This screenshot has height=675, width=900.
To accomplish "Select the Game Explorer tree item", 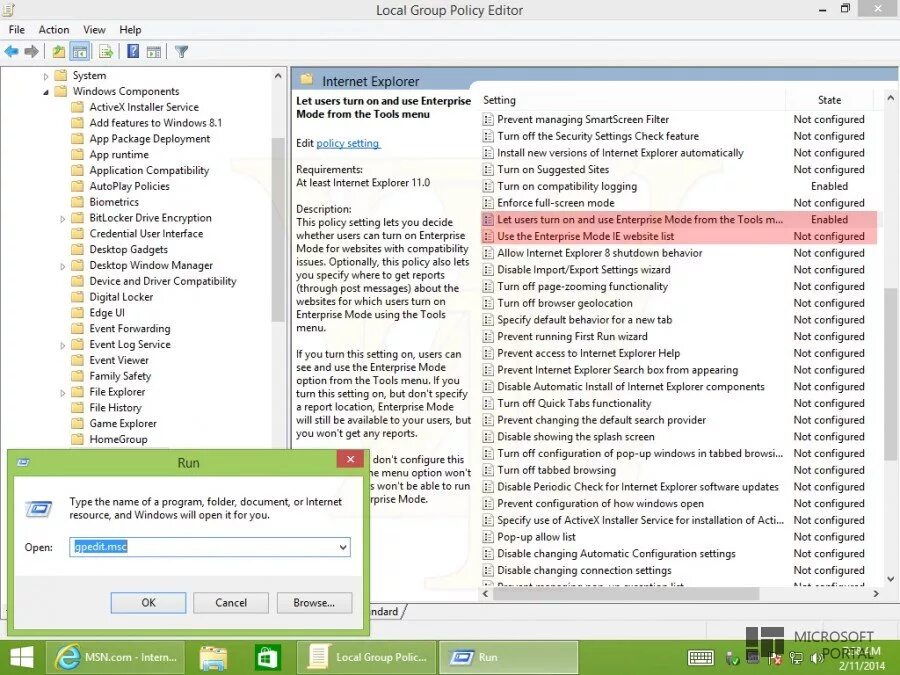I will pyautogui.click(x=123, y=424).
